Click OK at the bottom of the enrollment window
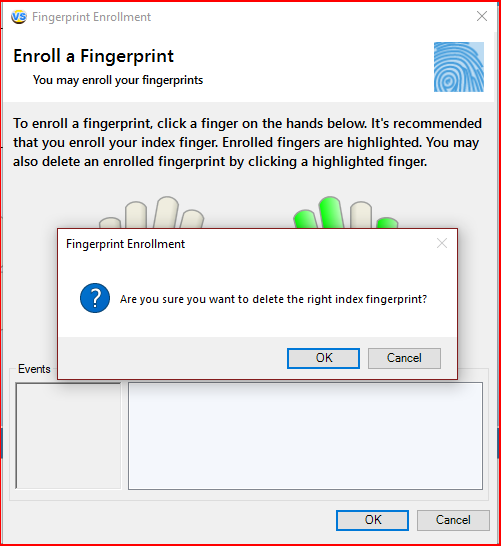 [372, 520]
